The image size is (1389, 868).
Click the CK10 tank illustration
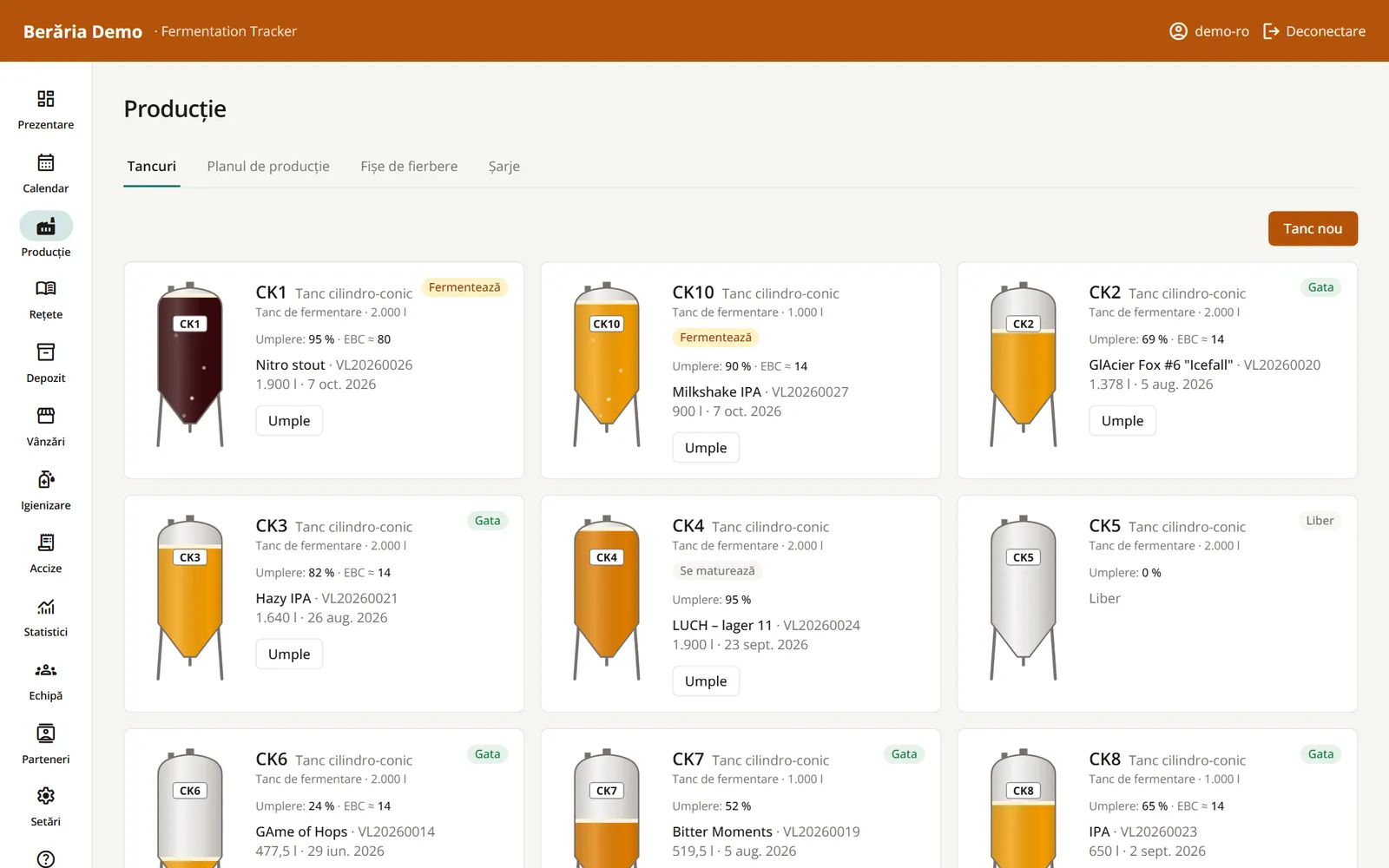607,365
